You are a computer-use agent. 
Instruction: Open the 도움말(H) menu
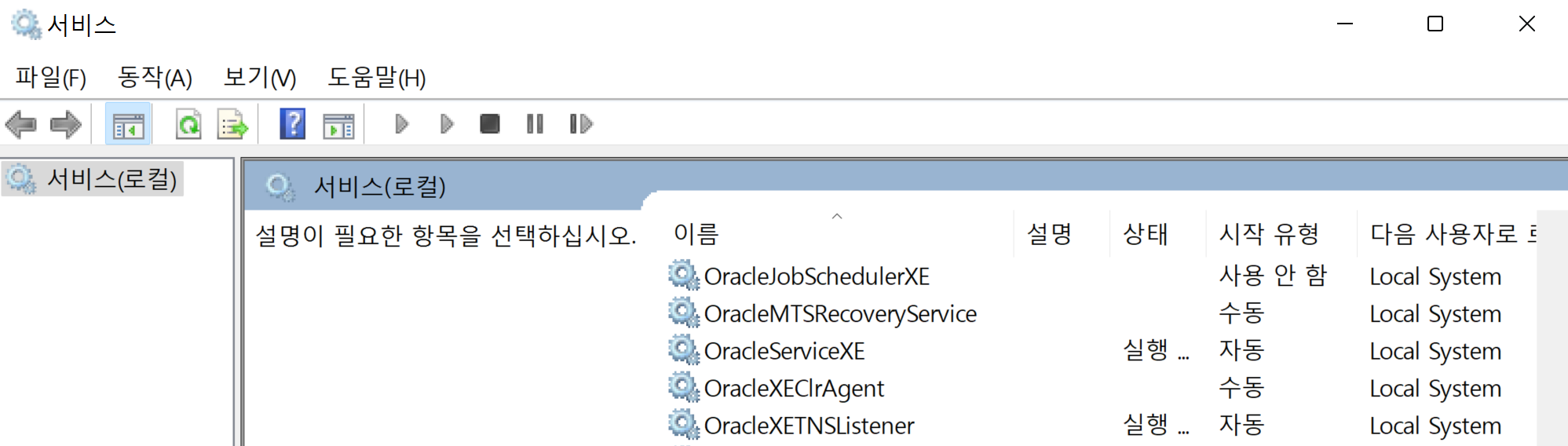tap(377, 77)
